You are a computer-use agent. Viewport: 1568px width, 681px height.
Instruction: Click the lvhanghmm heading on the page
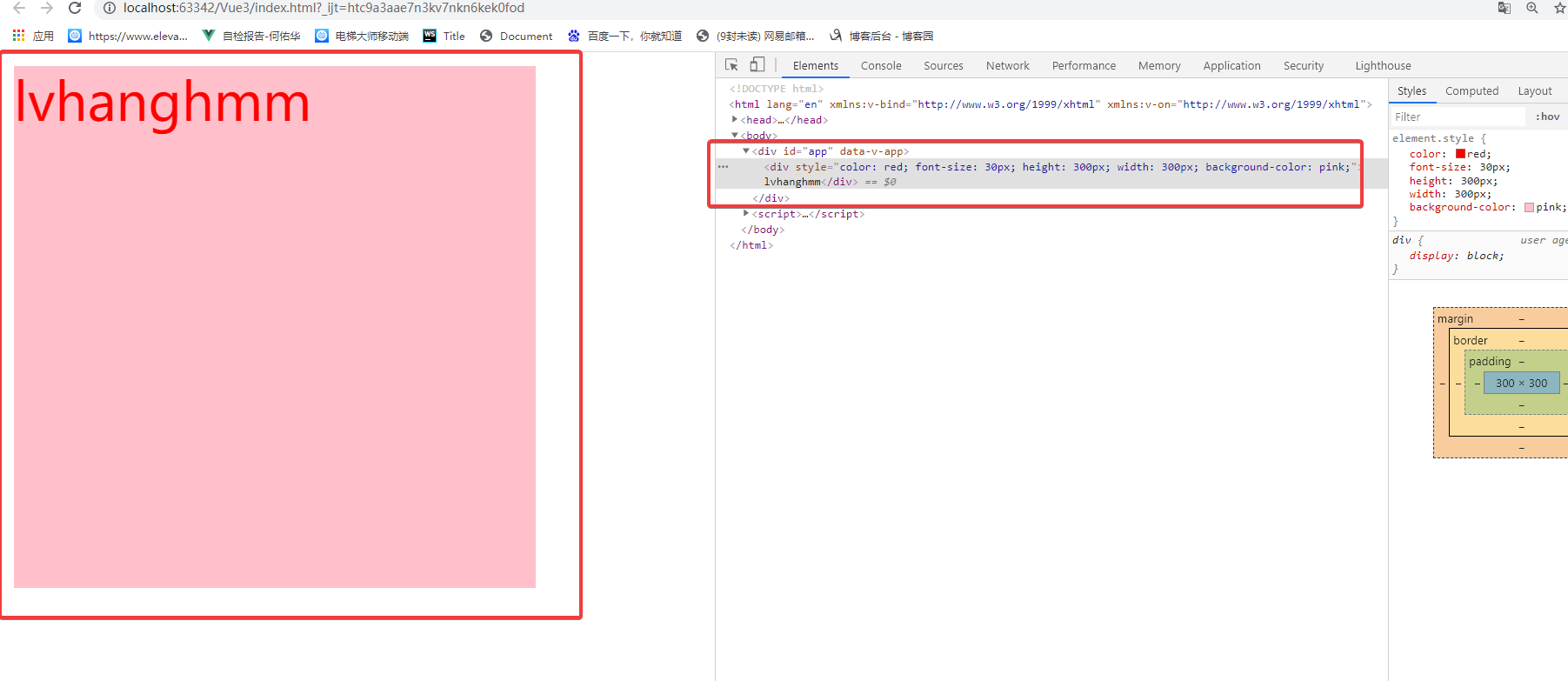[x=163, y=103]
